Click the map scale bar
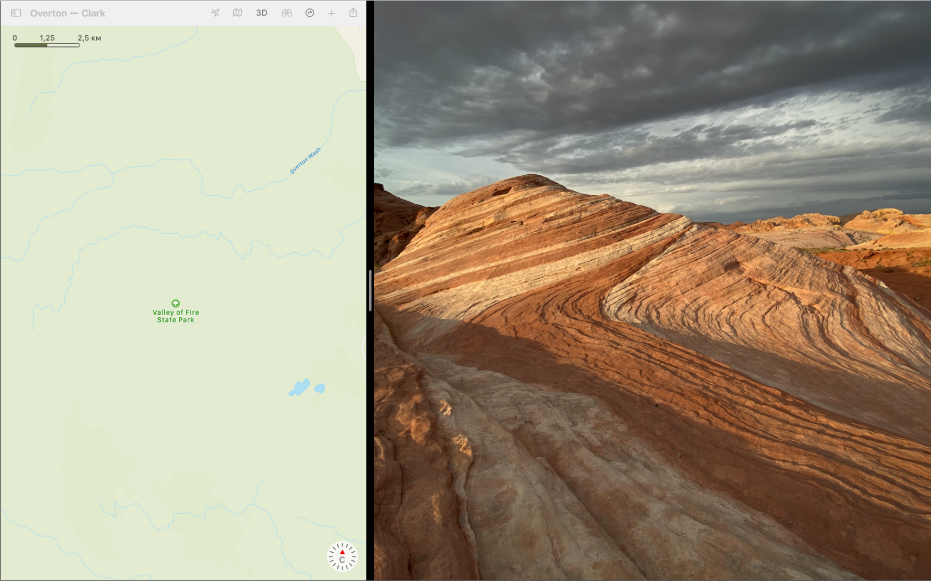Screen dimensions: 931x583 pyautogui.click(x=47, y=45)
